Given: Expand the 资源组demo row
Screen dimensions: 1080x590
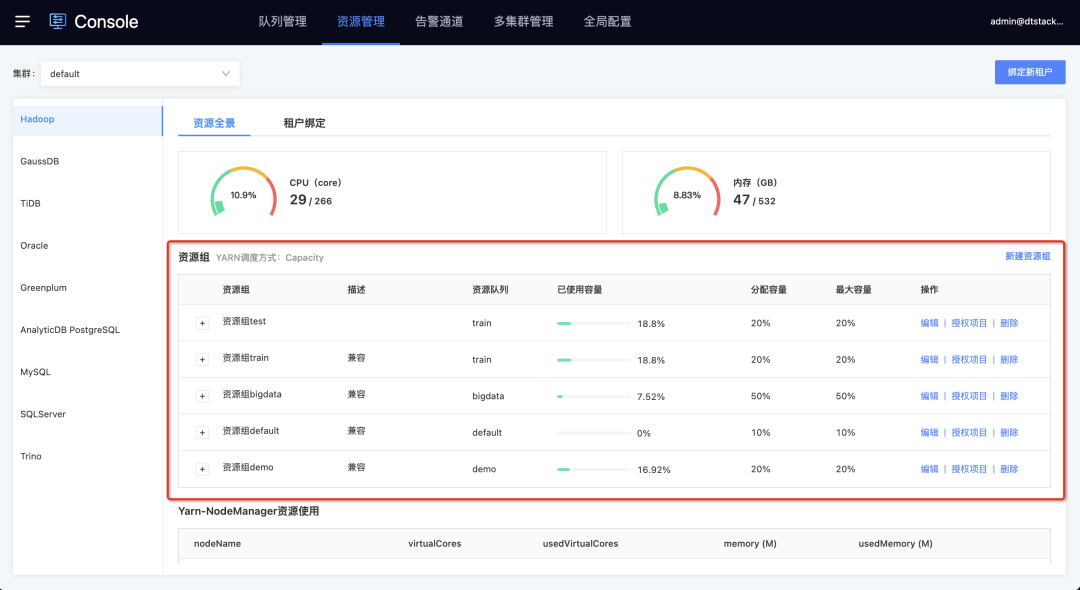Looking at the screenshot, I should click(x=202, y=469).
